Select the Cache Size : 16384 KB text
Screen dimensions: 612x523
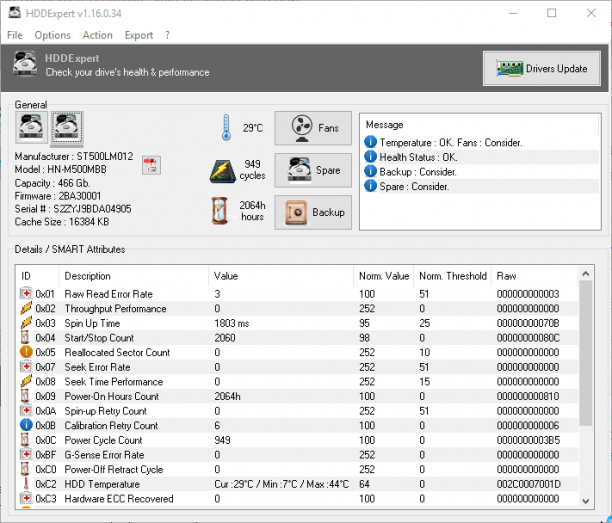(x=62, y=222)
